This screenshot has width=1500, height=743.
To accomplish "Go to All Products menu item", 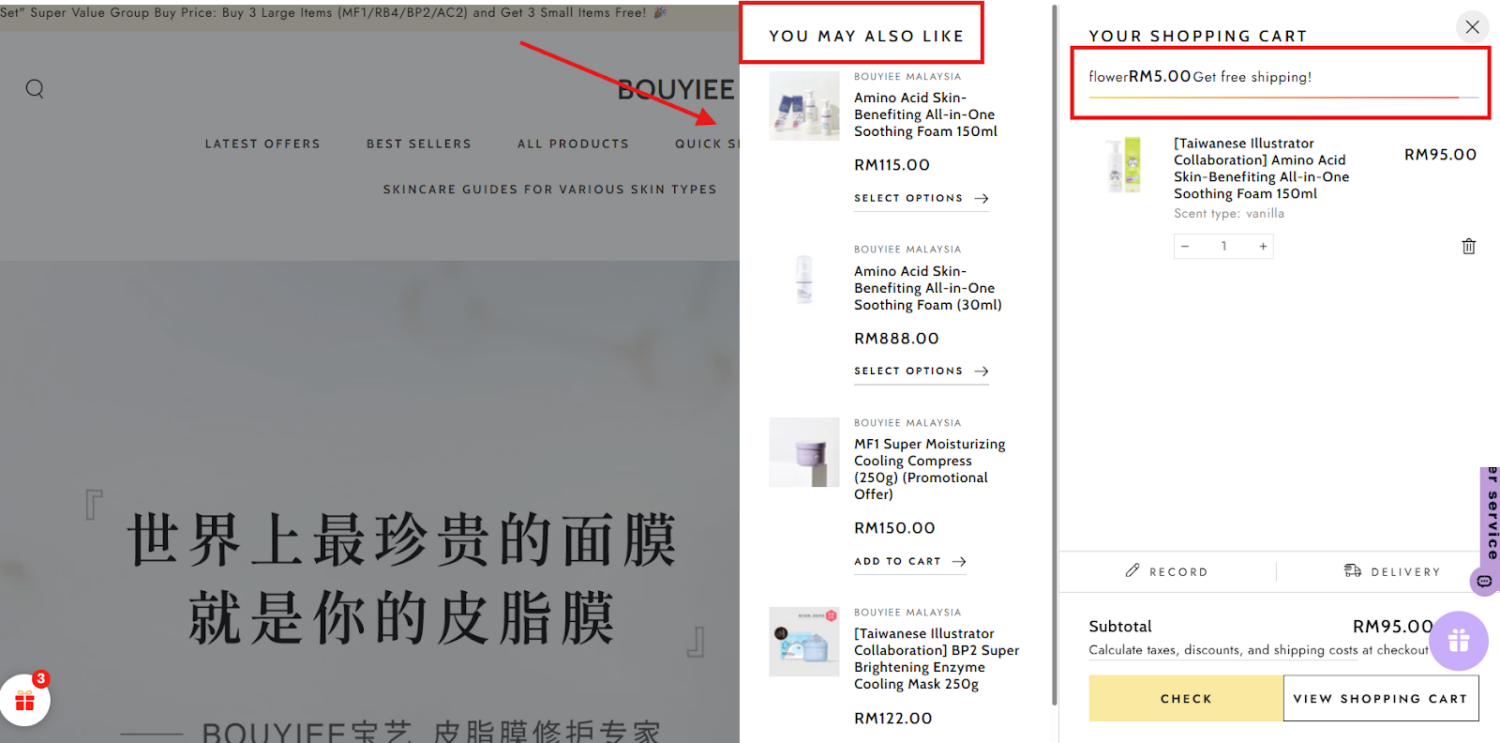I will (x=573, y=144).
